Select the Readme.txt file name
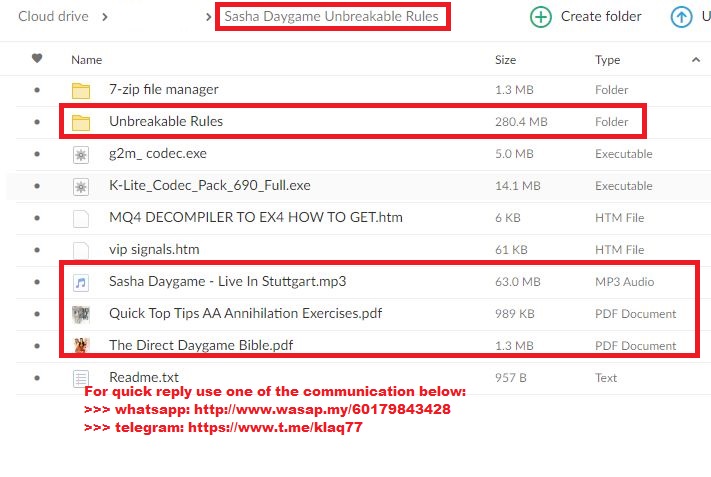This screenshot has width=711, height=477. click(x=144, y=377)
